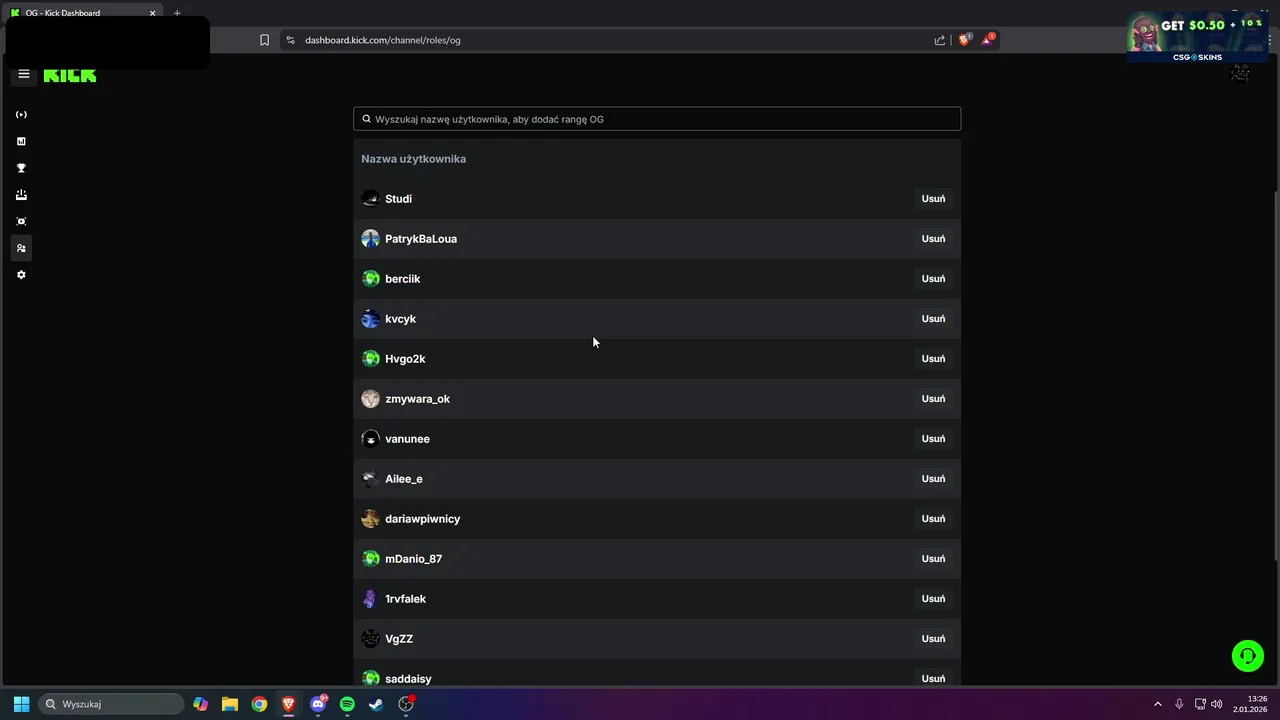Open the screen capture icon in the sidebar
The height and width of the screenshot is (720, 1280).
point(21,221)
